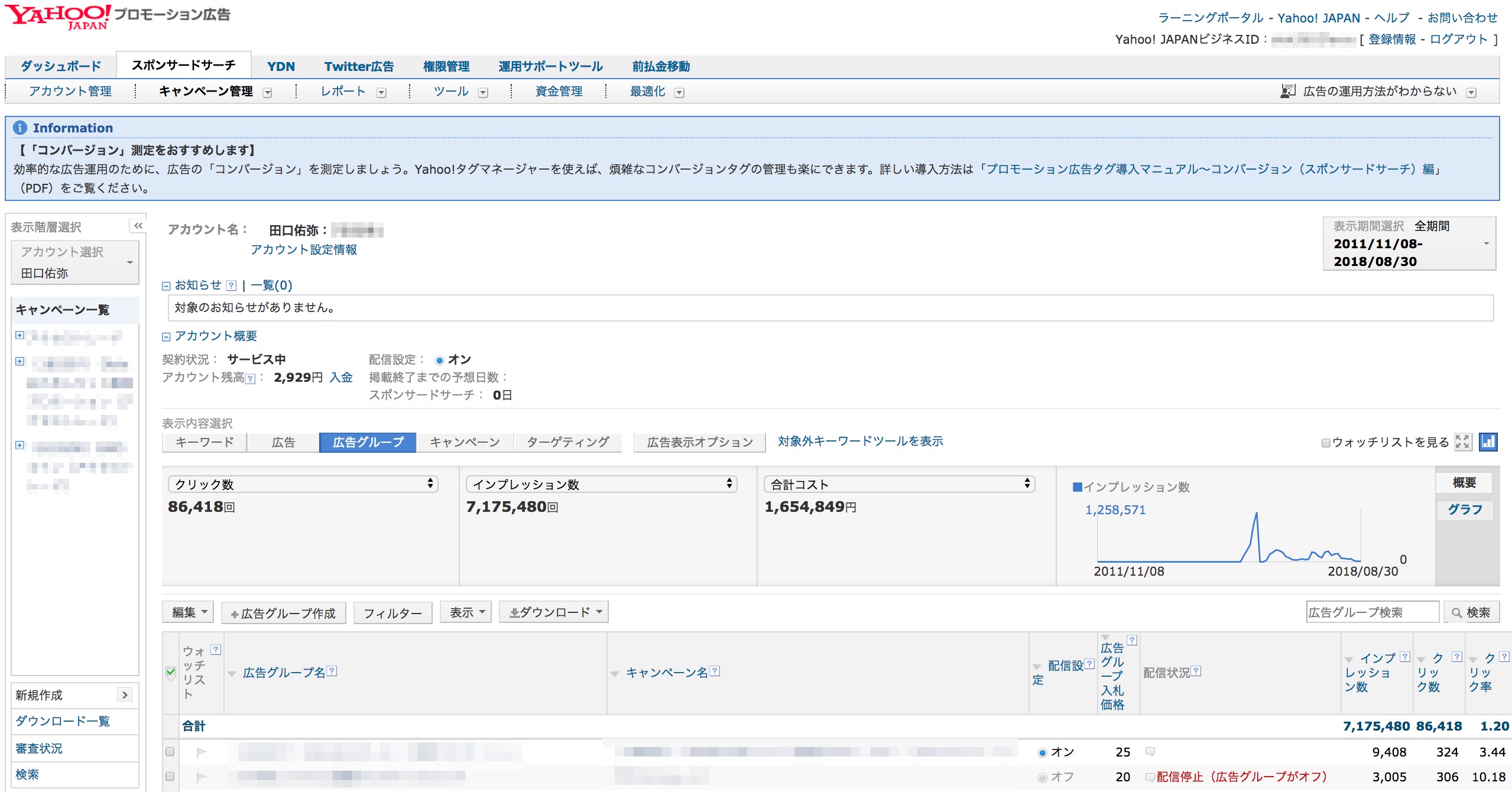Screen dimensions: 1512x792
Task: Switch to the グラフ side tab
Action: pyautogui.click(x=1465, y=509)
